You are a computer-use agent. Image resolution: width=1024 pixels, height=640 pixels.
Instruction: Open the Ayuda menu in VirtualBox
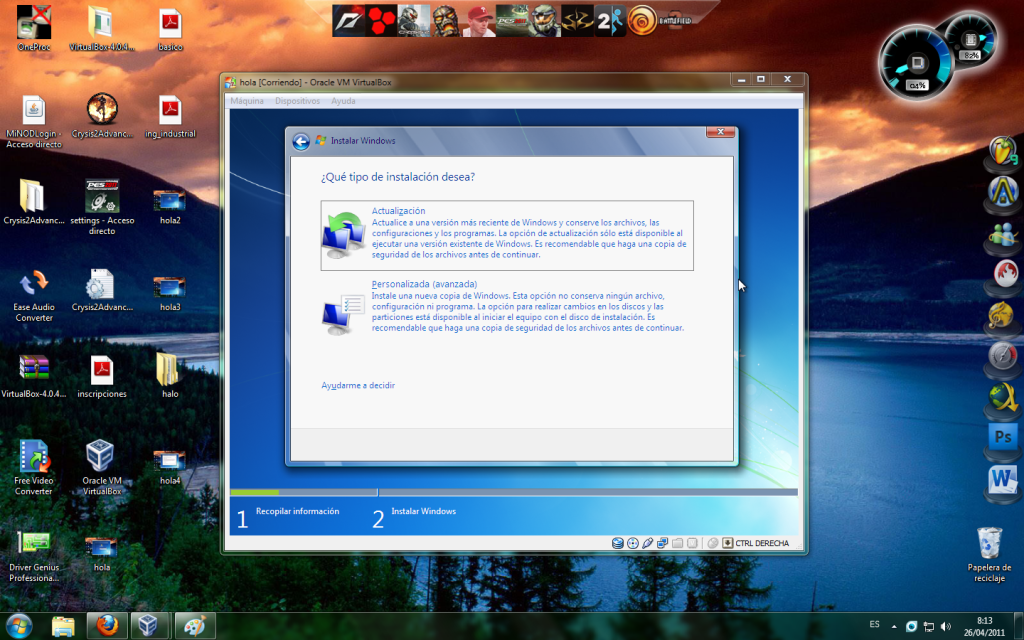point(343,101)
